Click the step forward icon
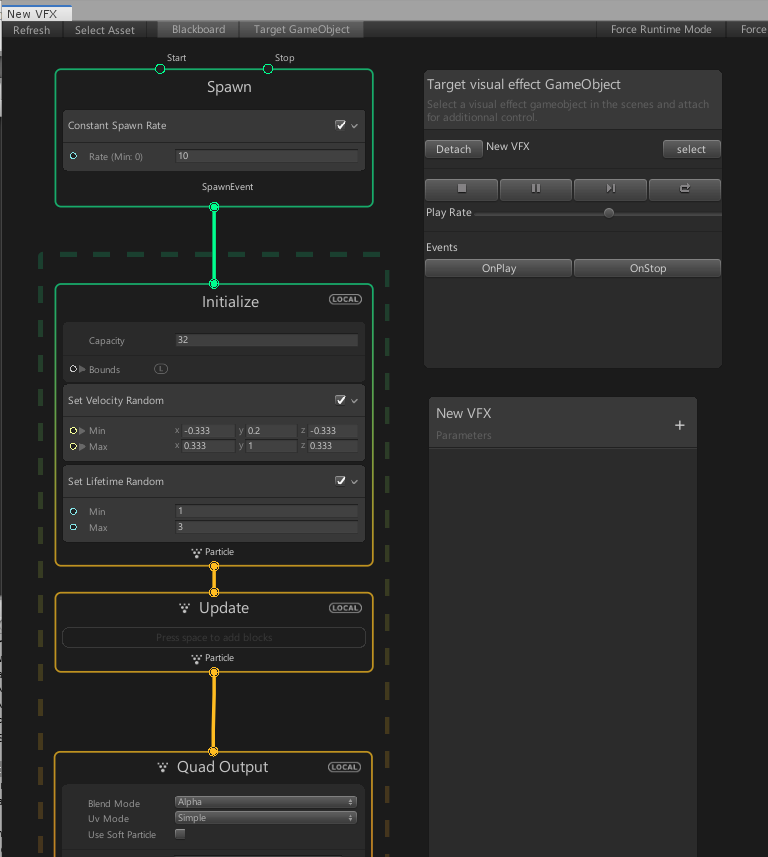Screen dimensions: 768x857 [x=610, y=189]
